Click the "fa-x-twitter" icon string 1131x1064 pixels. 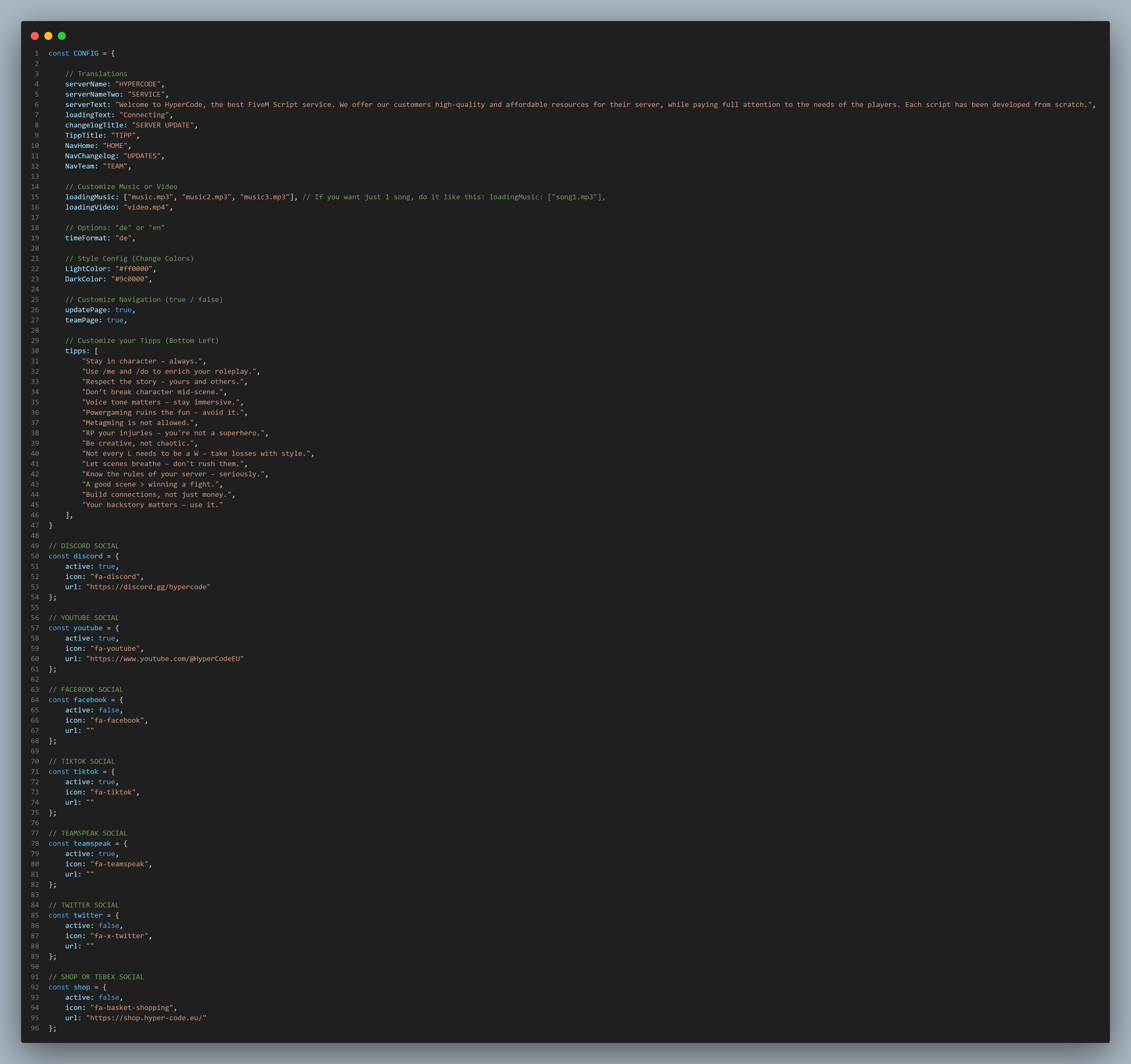[119, 936]
